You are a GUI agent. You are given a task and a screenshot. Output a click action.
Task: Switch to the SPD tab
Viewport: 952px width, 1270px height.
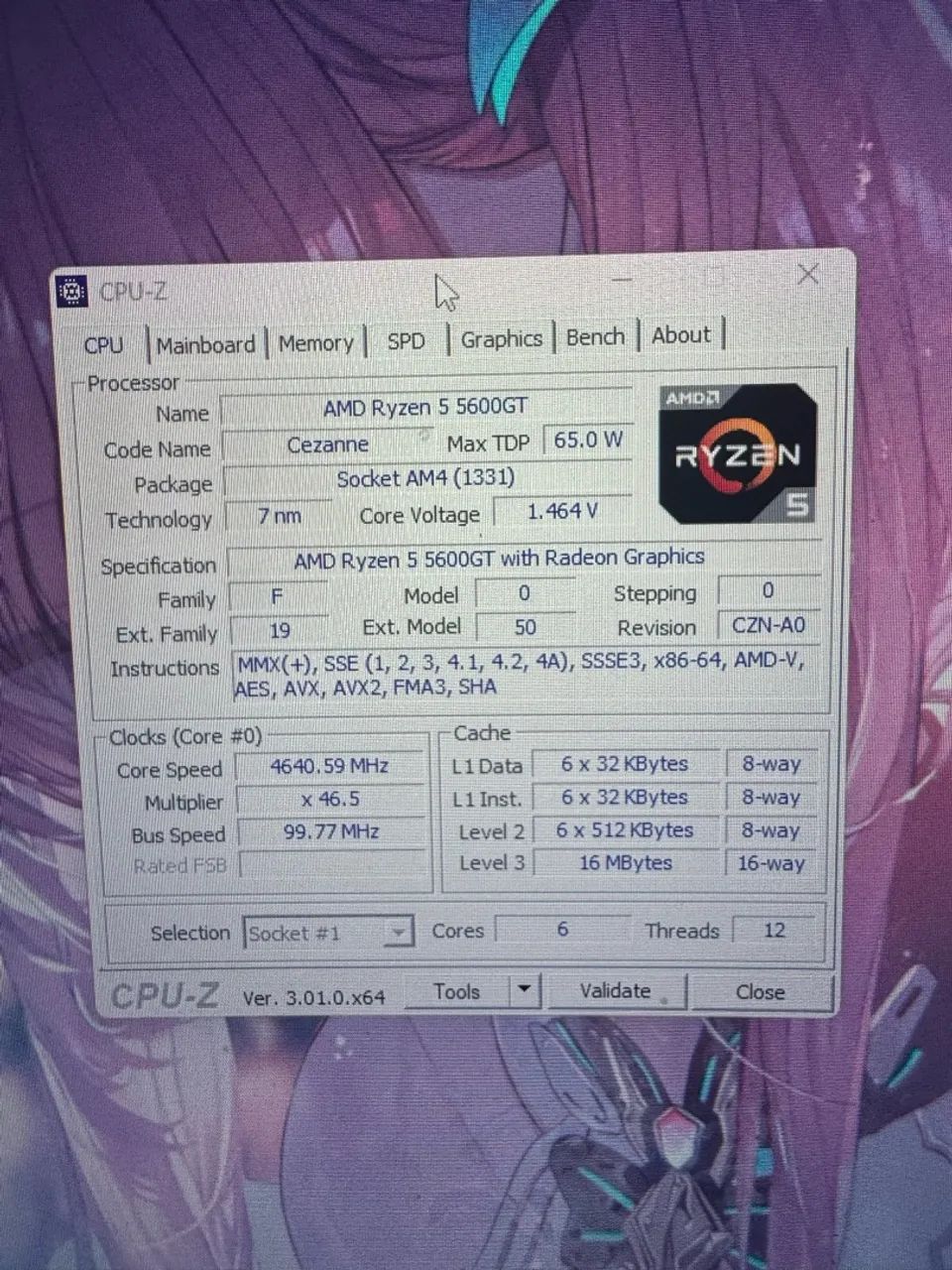(x=406, y=341)
